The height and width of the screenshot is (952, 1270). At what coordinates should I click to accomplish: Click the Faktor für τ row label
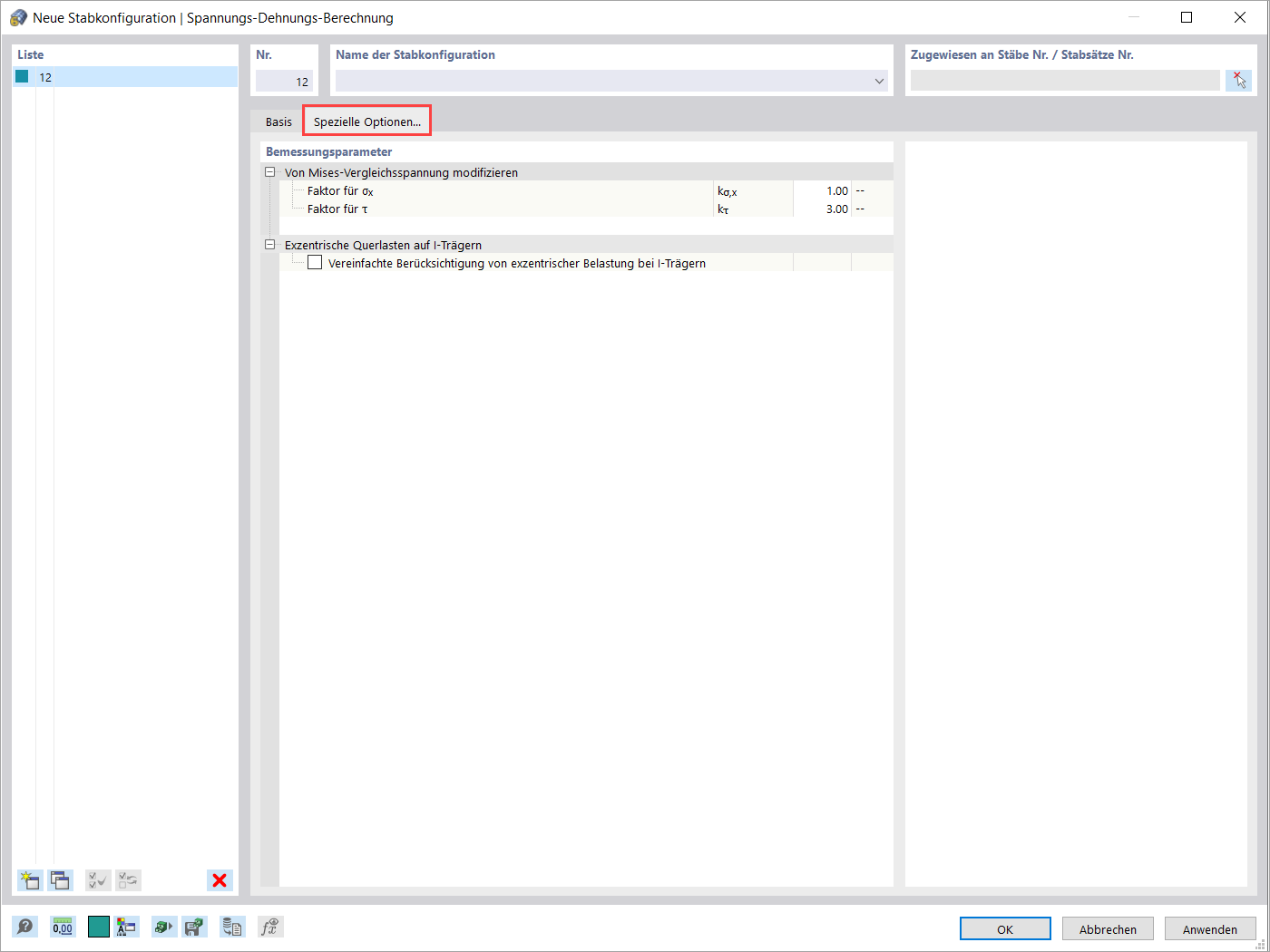(x=337, y=209)
